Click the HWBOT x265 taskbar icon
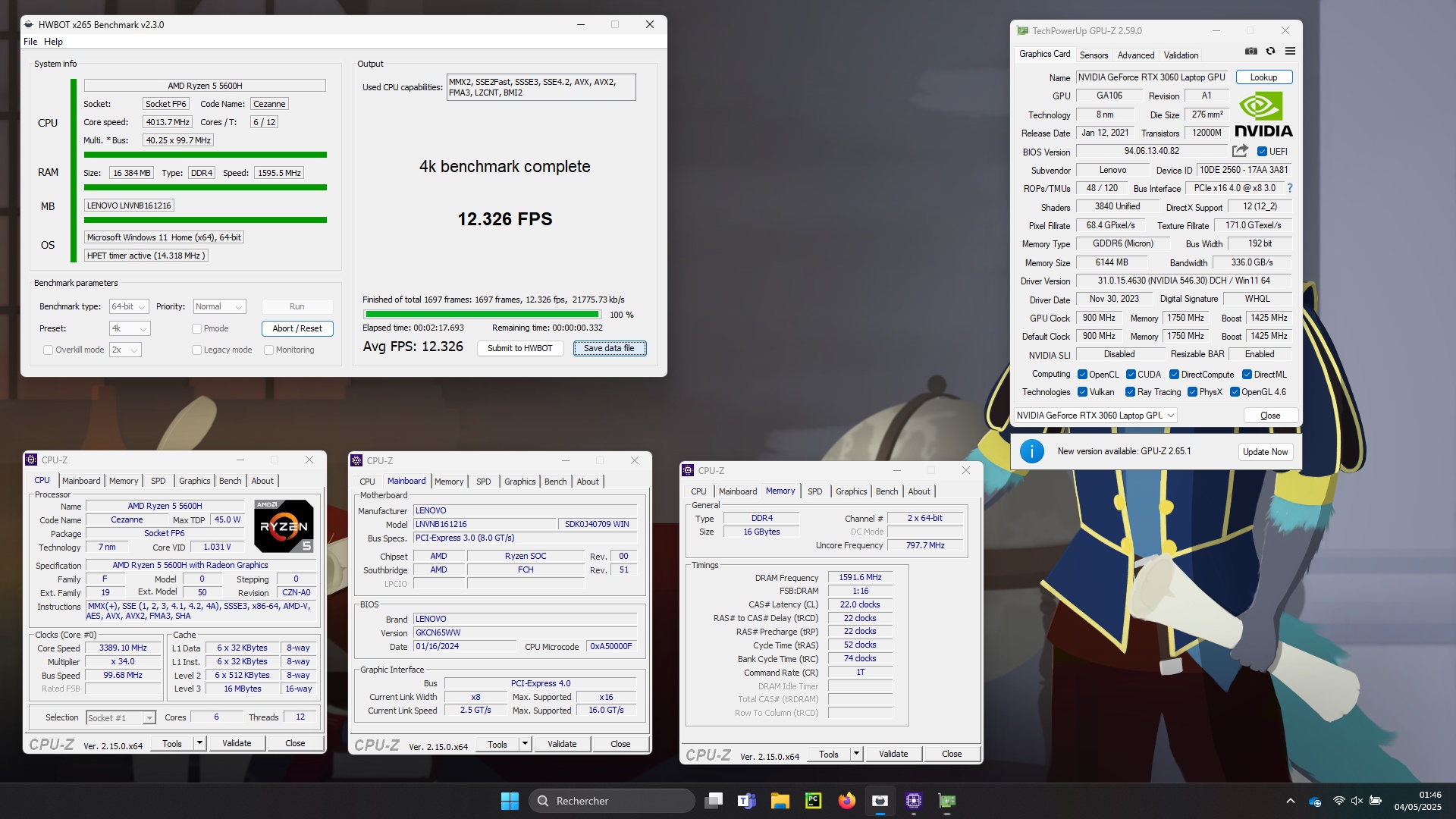 click(880, 801)
